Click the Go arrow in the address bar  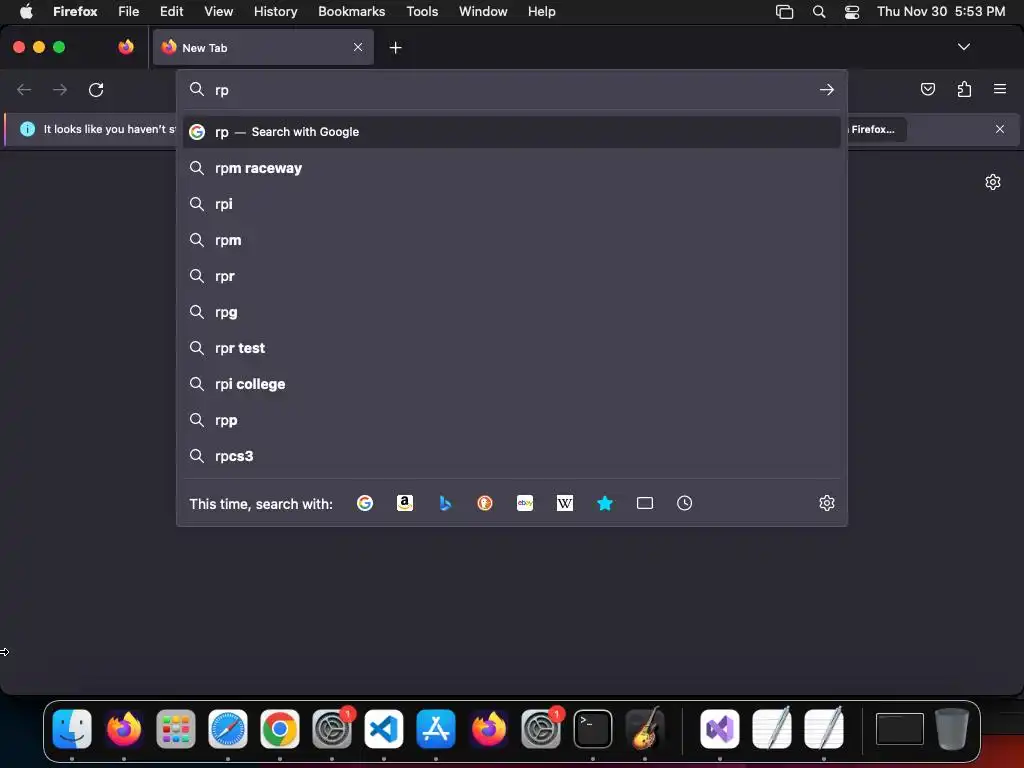tap(827, 89)
